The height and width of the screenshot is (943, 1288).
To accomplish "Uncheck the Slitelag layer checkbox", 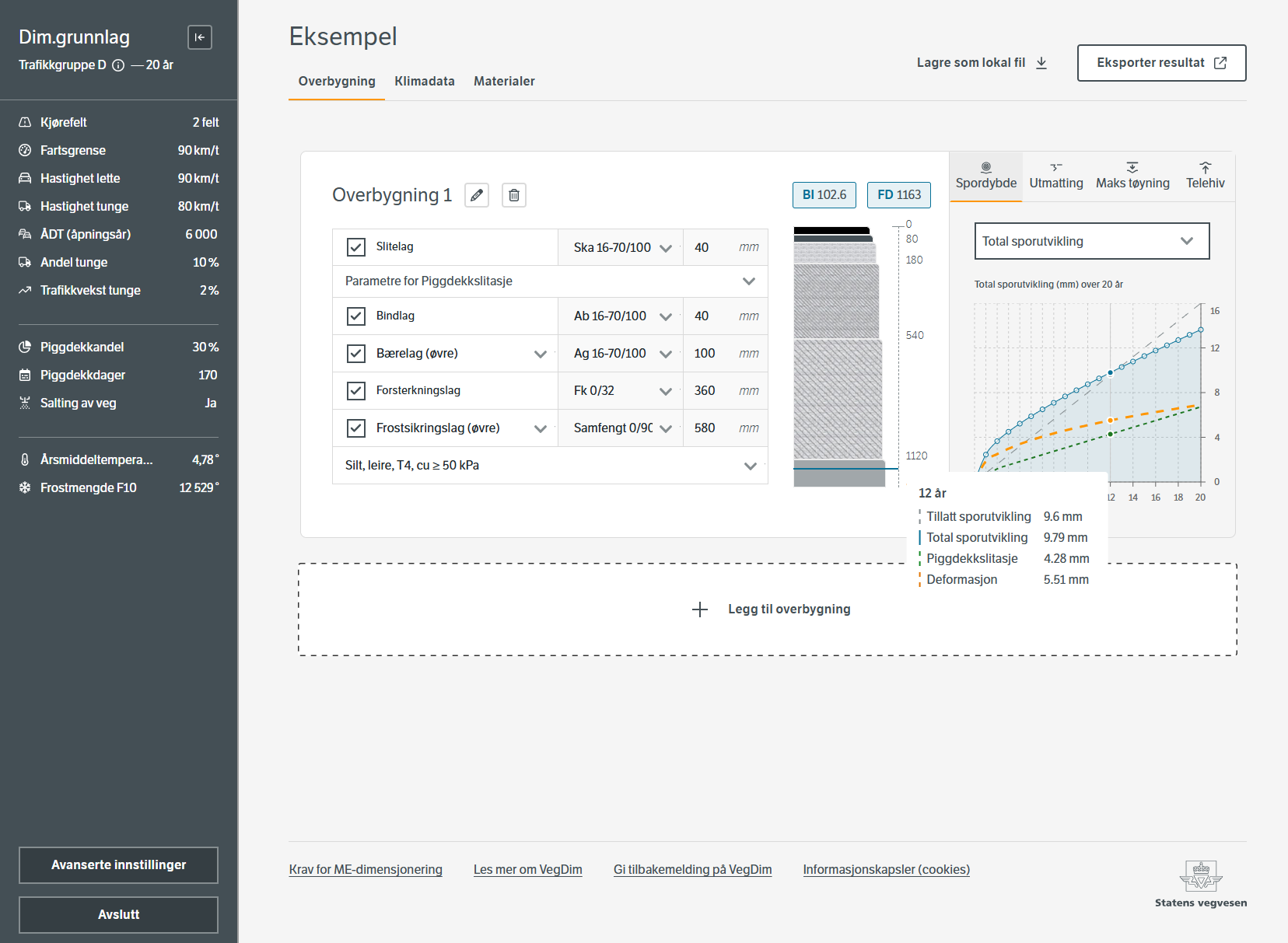I will coord(356,247).
